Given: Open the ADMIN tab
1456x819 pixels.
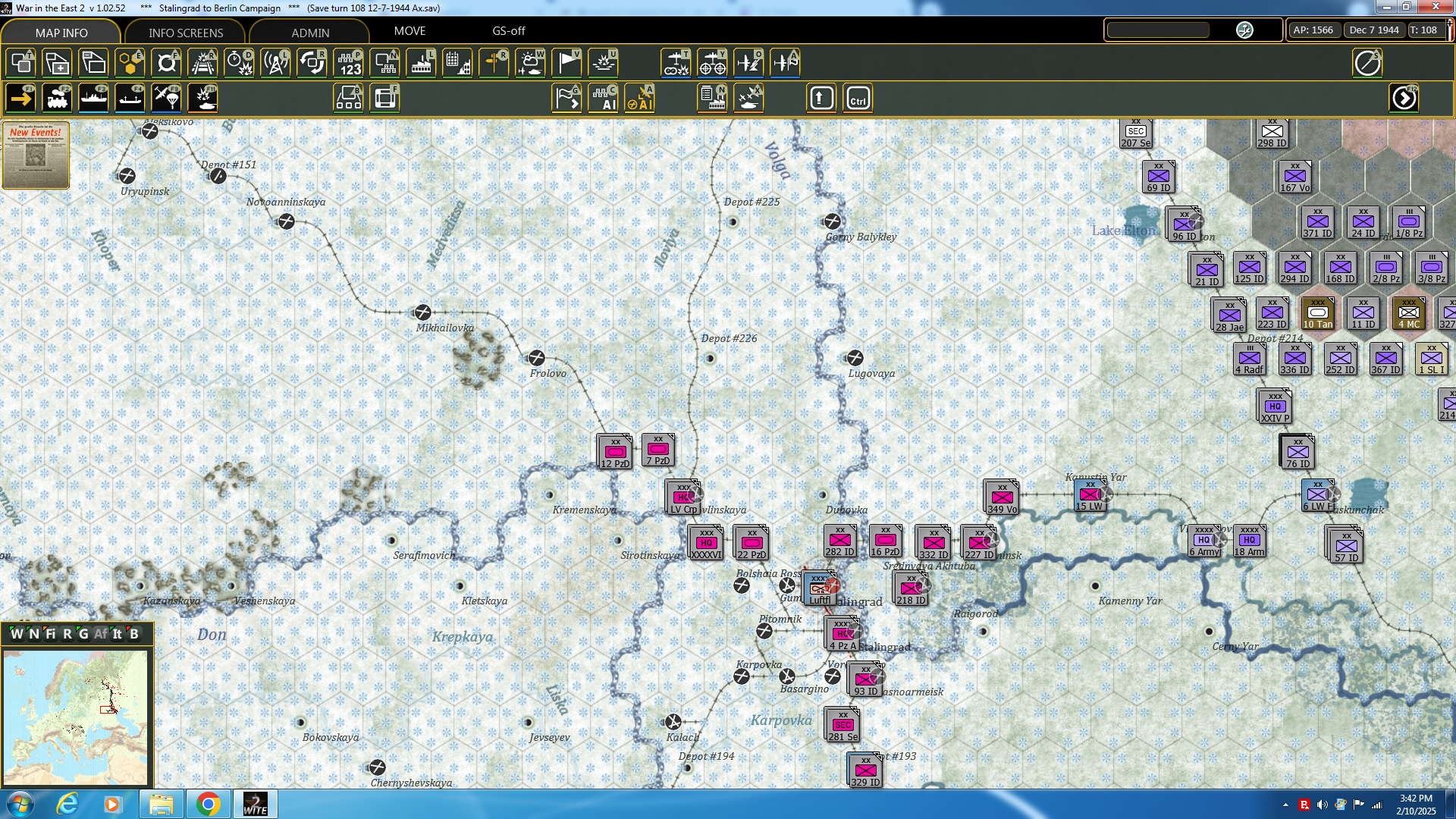Looking at the screenshot, I should (x=312, y=32).
